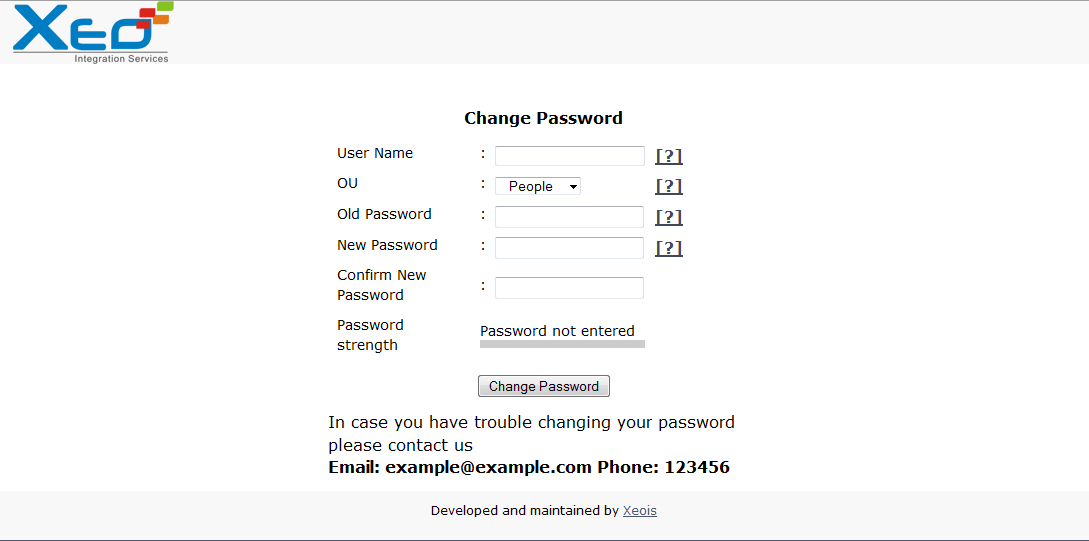Click the User Name field label
The width and height of the screenshot is (1089, 541).
pyautogui.click(x=375, y=153)
